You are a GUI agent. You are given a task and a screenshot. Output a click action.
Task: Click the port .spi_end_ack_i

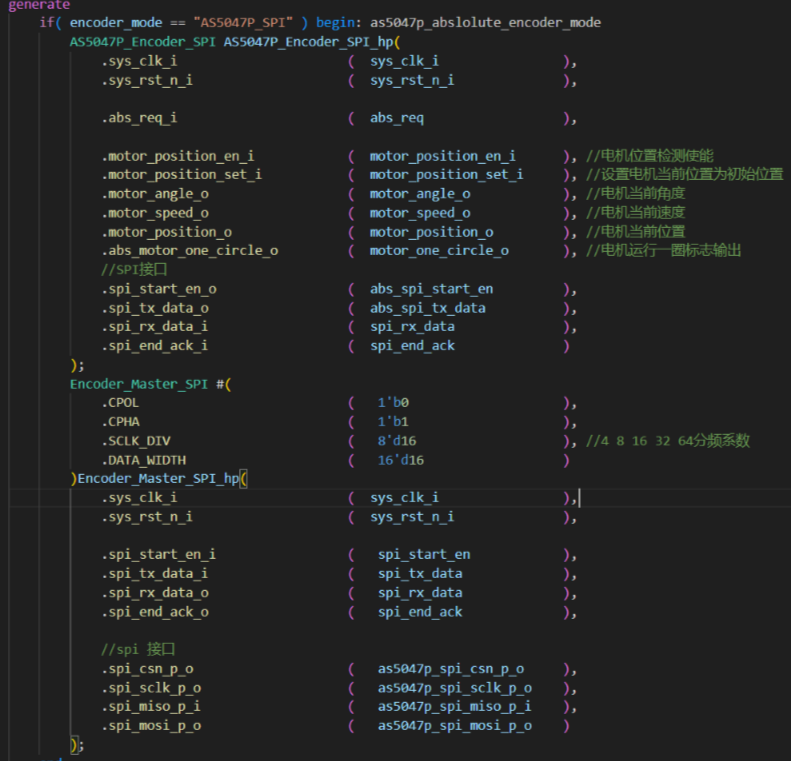(155, 346)
